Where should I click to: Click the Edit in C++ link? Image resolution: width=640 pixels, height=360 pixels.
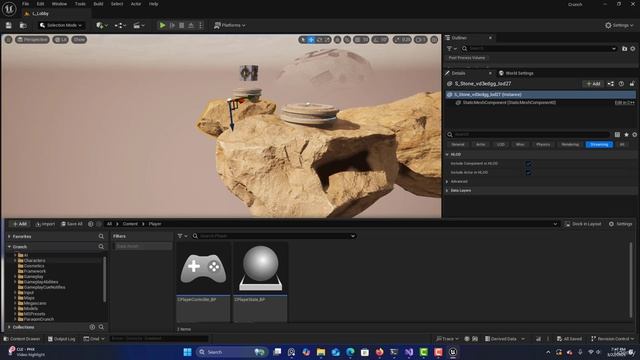624,103
